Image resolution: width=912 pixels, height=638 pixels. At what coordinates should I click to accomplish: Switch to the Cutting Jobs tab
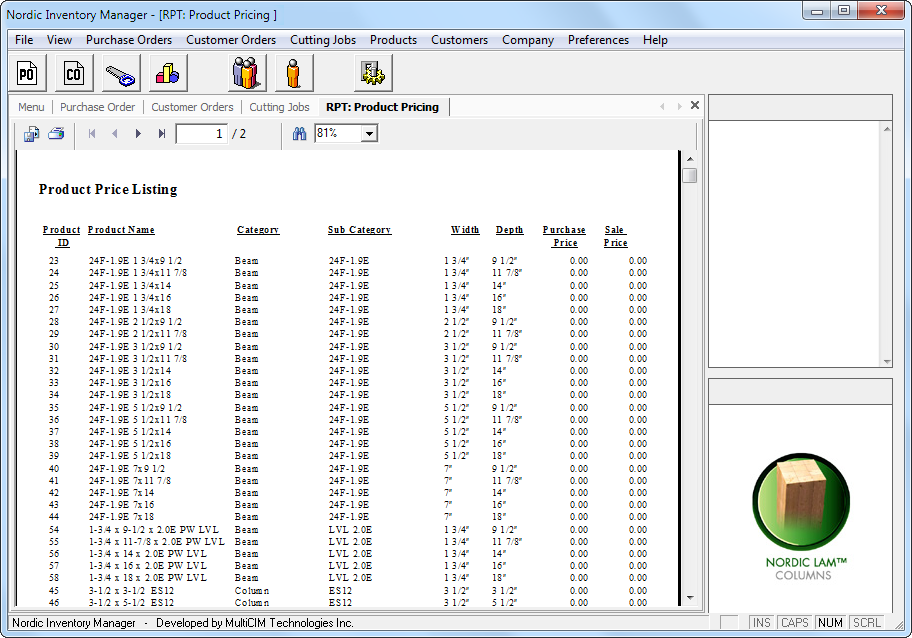[x=279, y=107]
